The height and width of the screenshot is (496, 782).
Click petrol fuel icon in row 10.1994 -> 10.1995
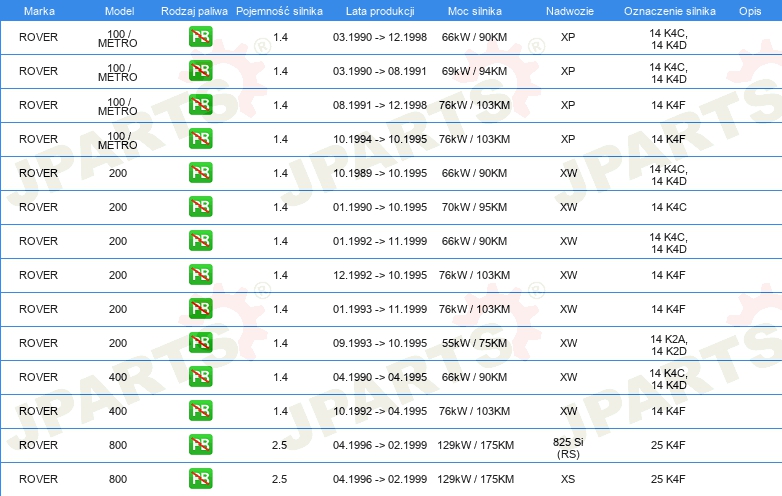pos(200,139)
